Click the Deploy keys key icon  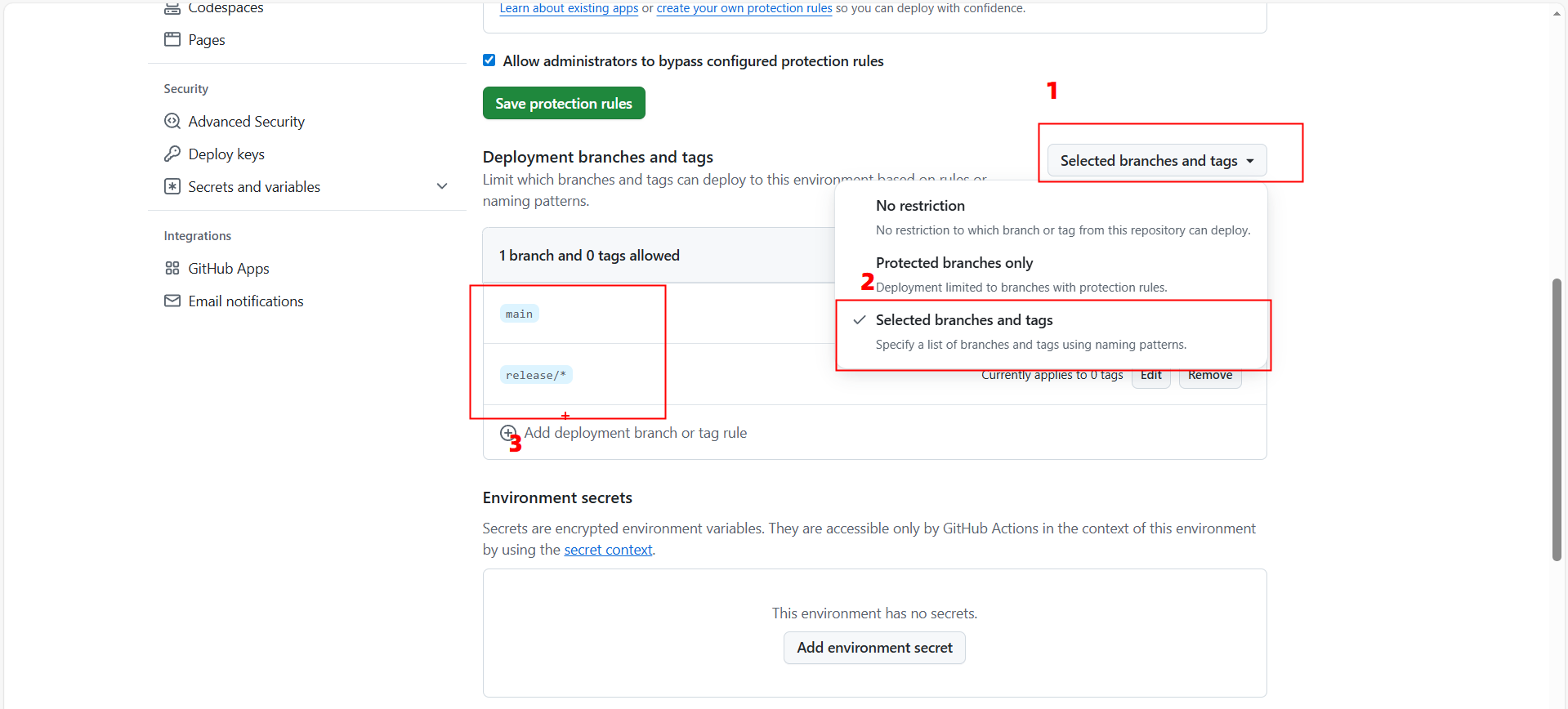coord(172,154)
